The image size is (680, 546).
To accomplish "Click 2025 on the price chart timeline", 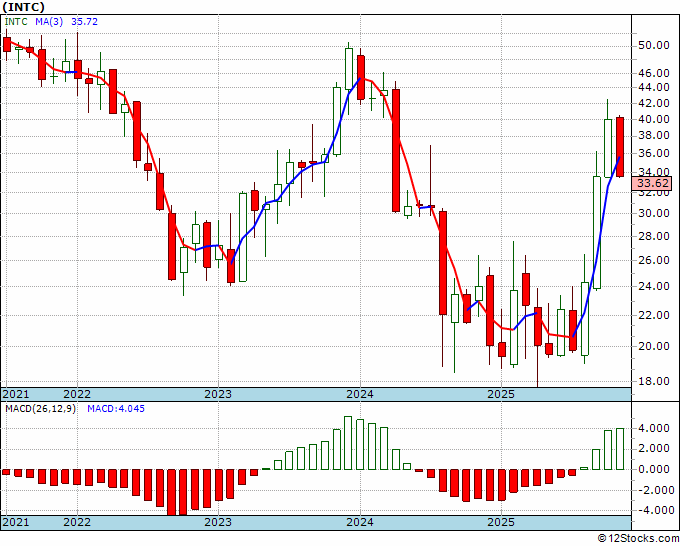I will pyautogui.click(x=501, y=394).
